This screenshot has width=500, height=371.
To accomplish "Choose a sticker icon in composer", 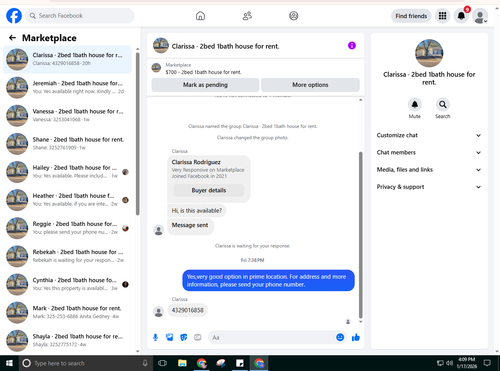I will coord(184,337).
